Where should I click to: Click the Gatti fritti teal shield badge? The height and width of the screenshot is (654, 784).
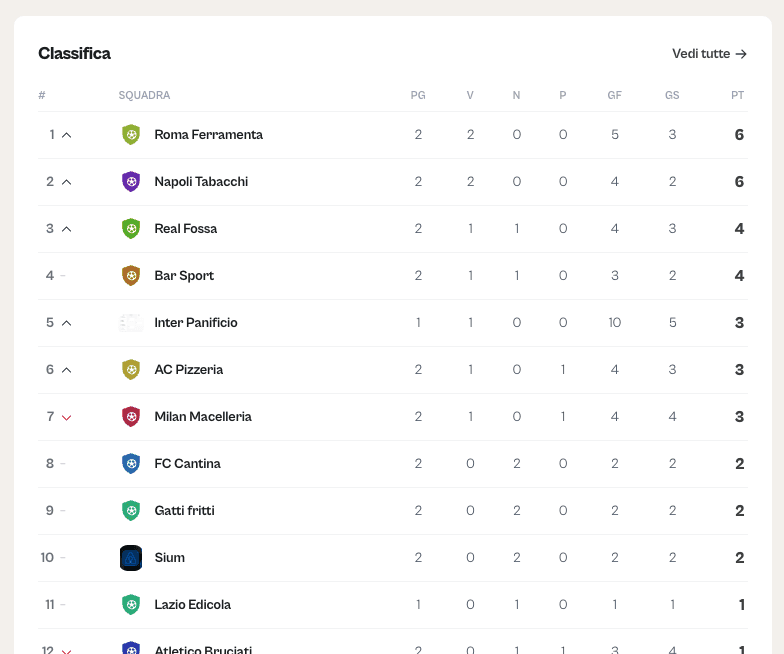click(x=131, y=510)
